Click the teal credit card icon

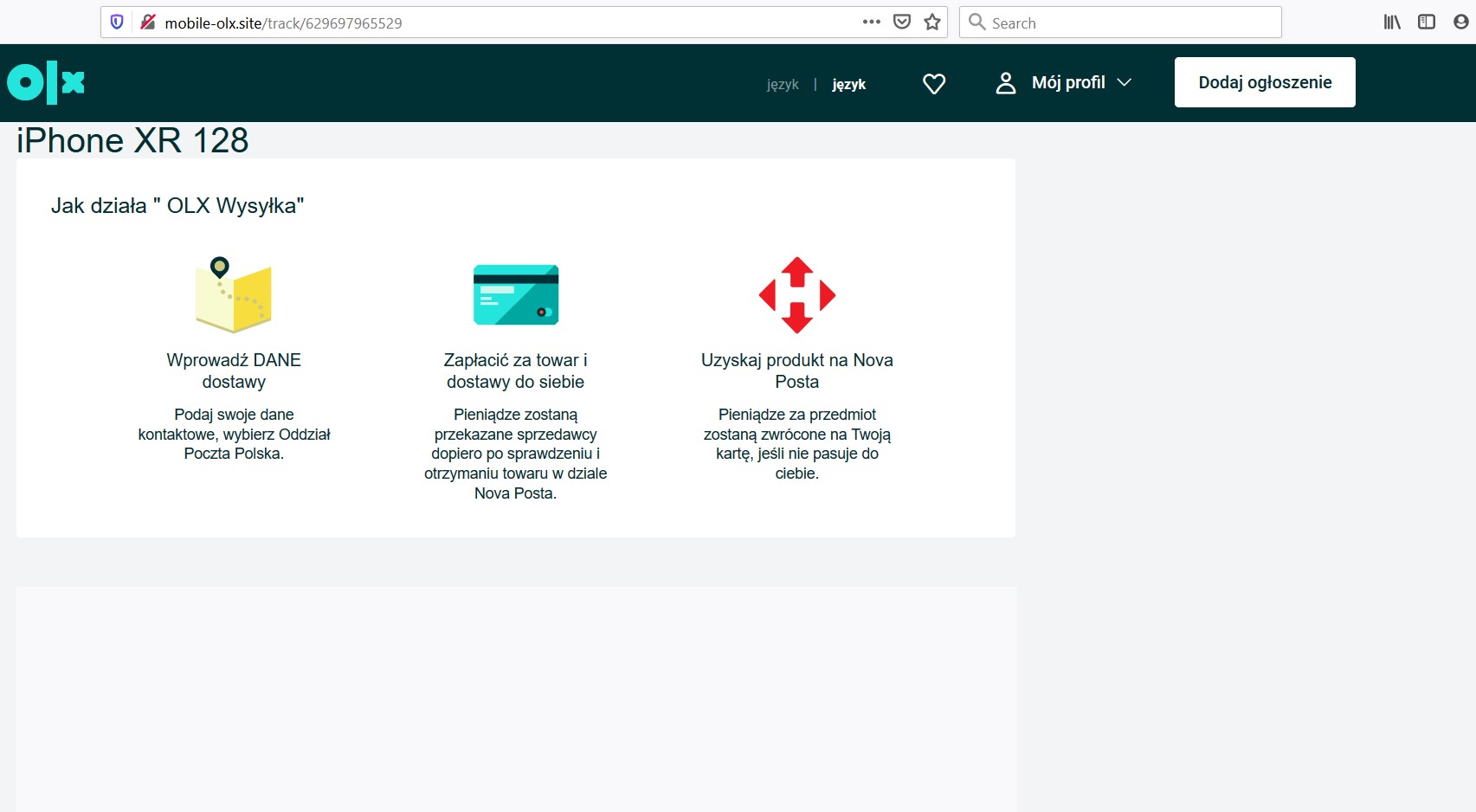click(516, 295)
